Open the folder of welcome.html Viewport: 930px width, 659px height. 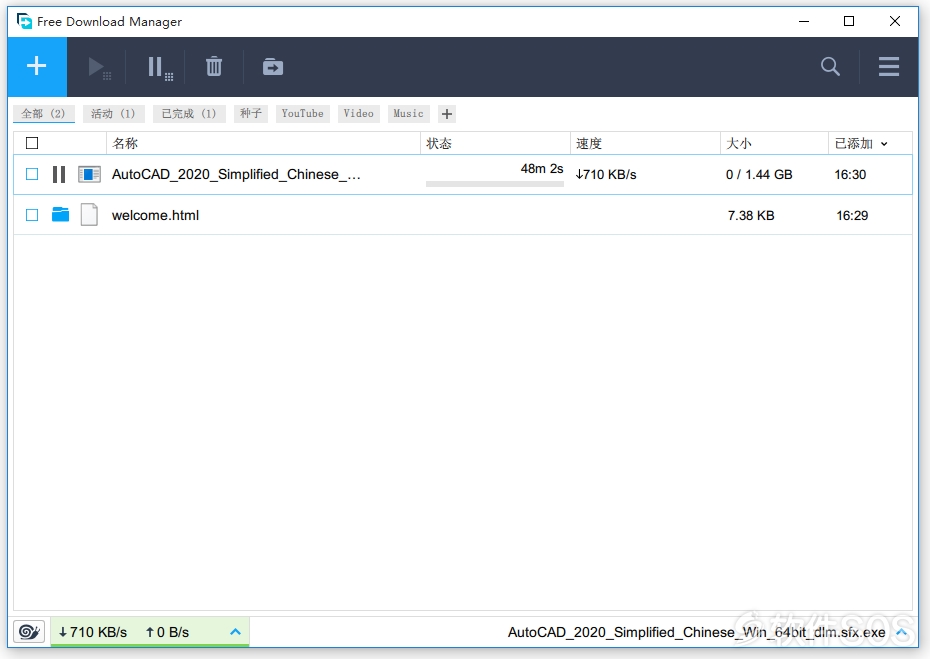click(60, 215)
